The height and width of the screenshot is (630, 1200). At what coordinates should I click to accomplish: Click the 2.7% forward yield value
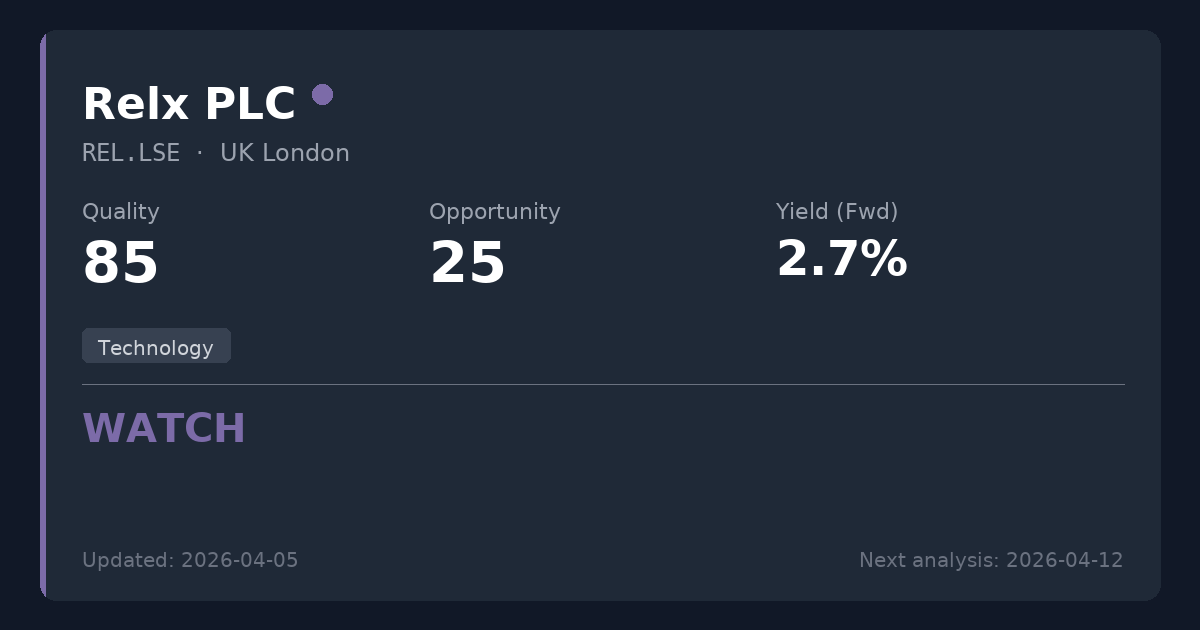[x=841, y=260]
